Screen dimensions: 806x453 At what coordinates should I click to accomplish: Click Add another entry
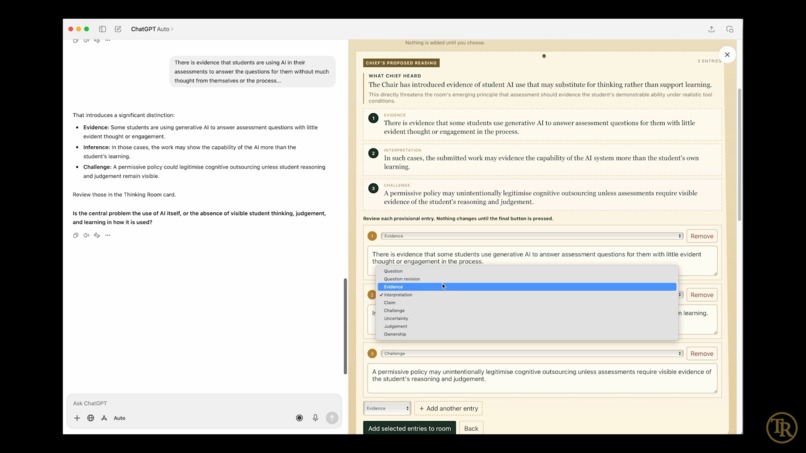[448, 408]
